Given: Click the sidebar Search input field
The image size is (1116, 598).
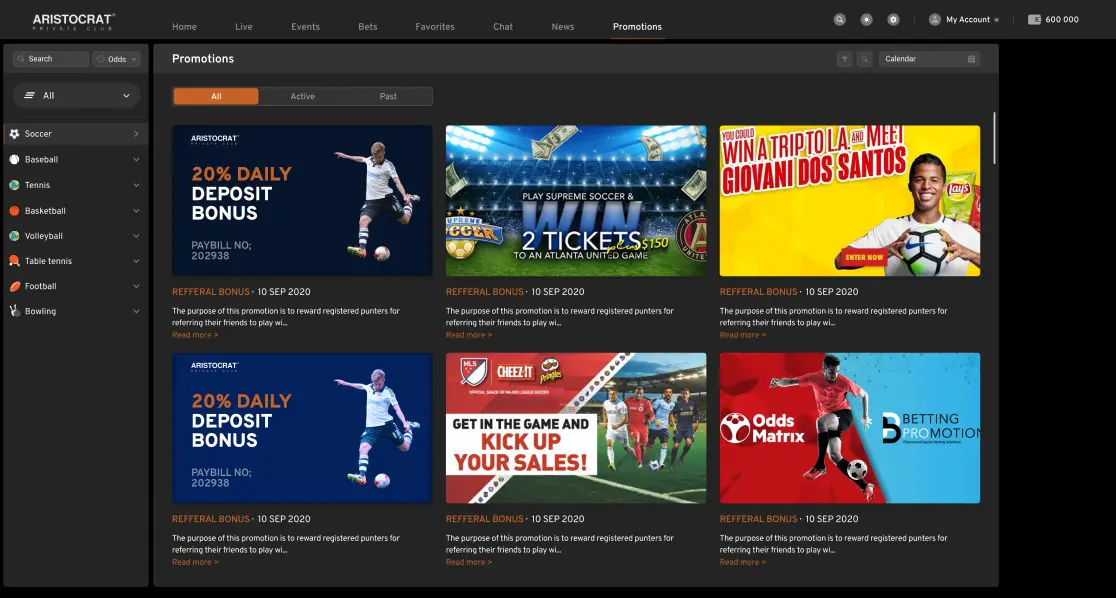Looking at the screenshot, I should pyautogui.click(x=51, y=59).
